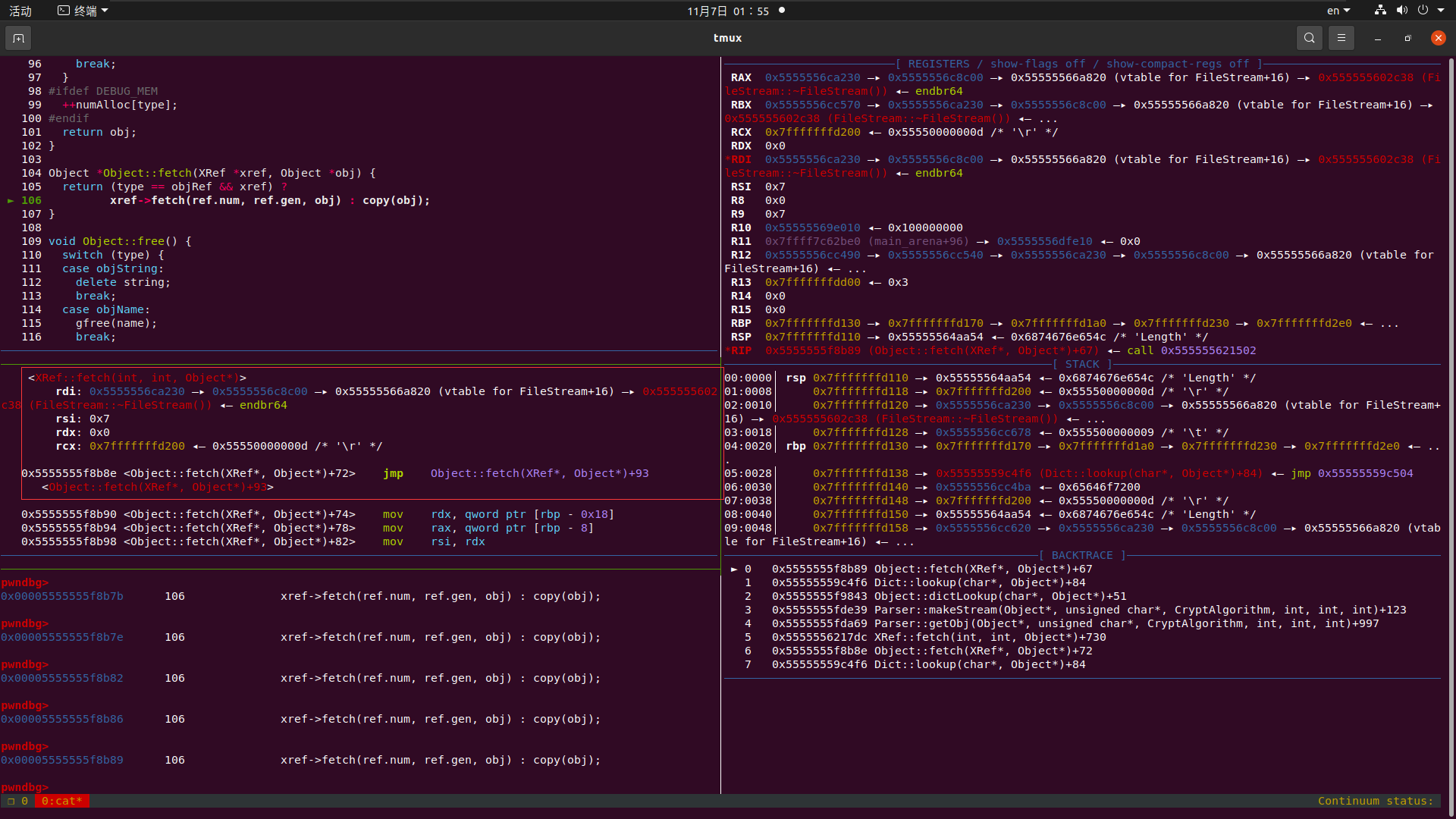Click backtrace frame 5 XRef::fetch
Image resolution: width=1456 pixels, height=819 pixels.
point(924,638)
